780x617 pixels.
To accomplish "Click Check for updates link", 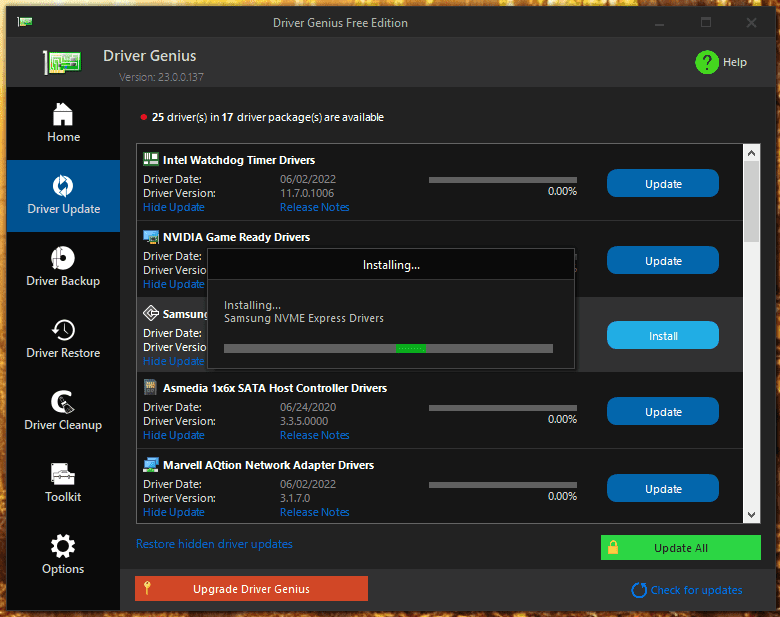I will coord(696,590).
